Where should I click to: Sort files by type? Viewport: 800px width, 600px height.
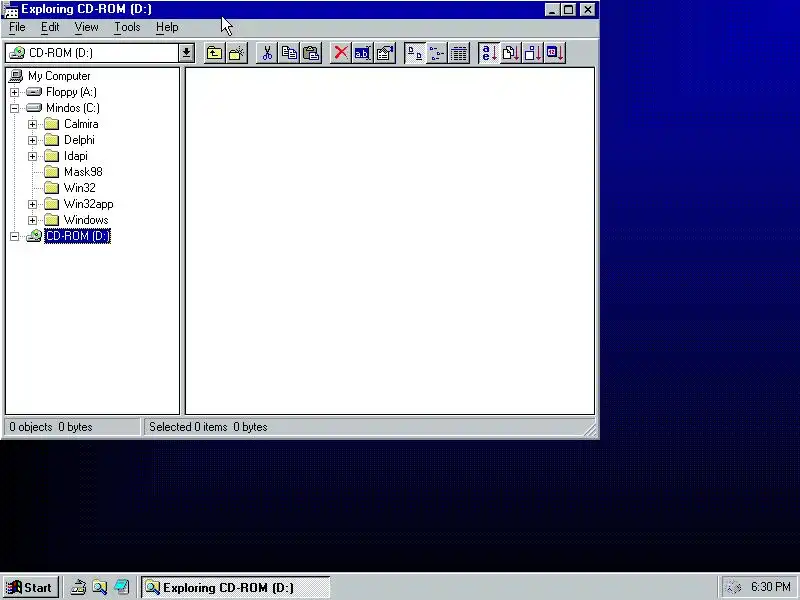[x=511, y=53]
